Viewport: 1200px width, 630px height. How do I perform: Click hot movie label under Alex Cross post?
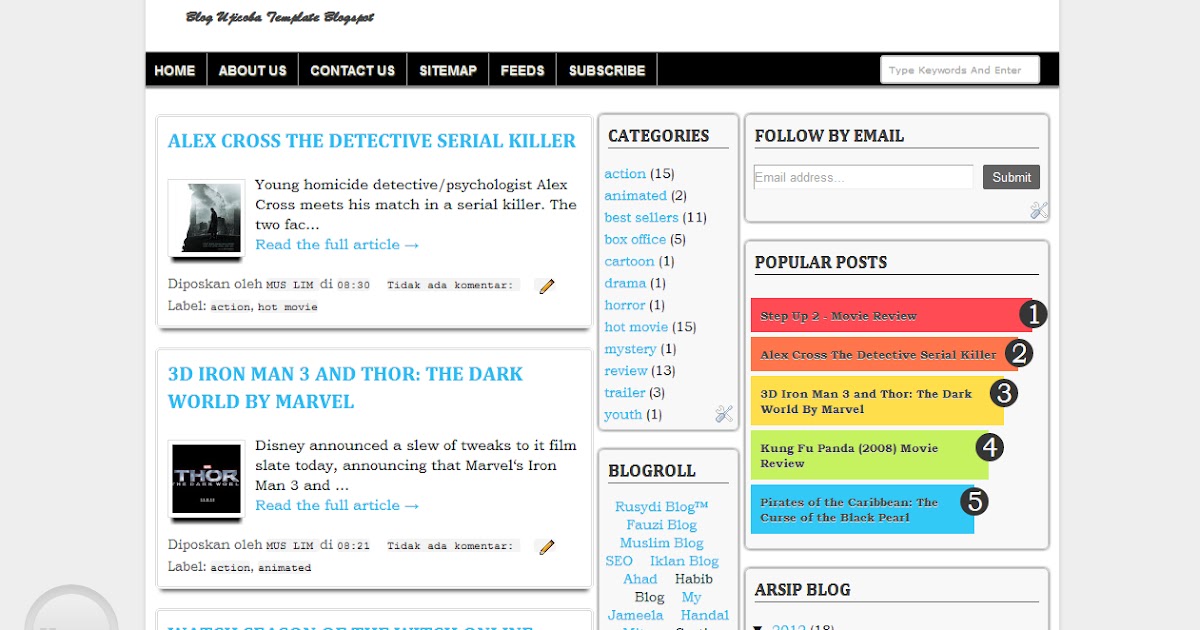pyautogui.click(x=287, y=307)
